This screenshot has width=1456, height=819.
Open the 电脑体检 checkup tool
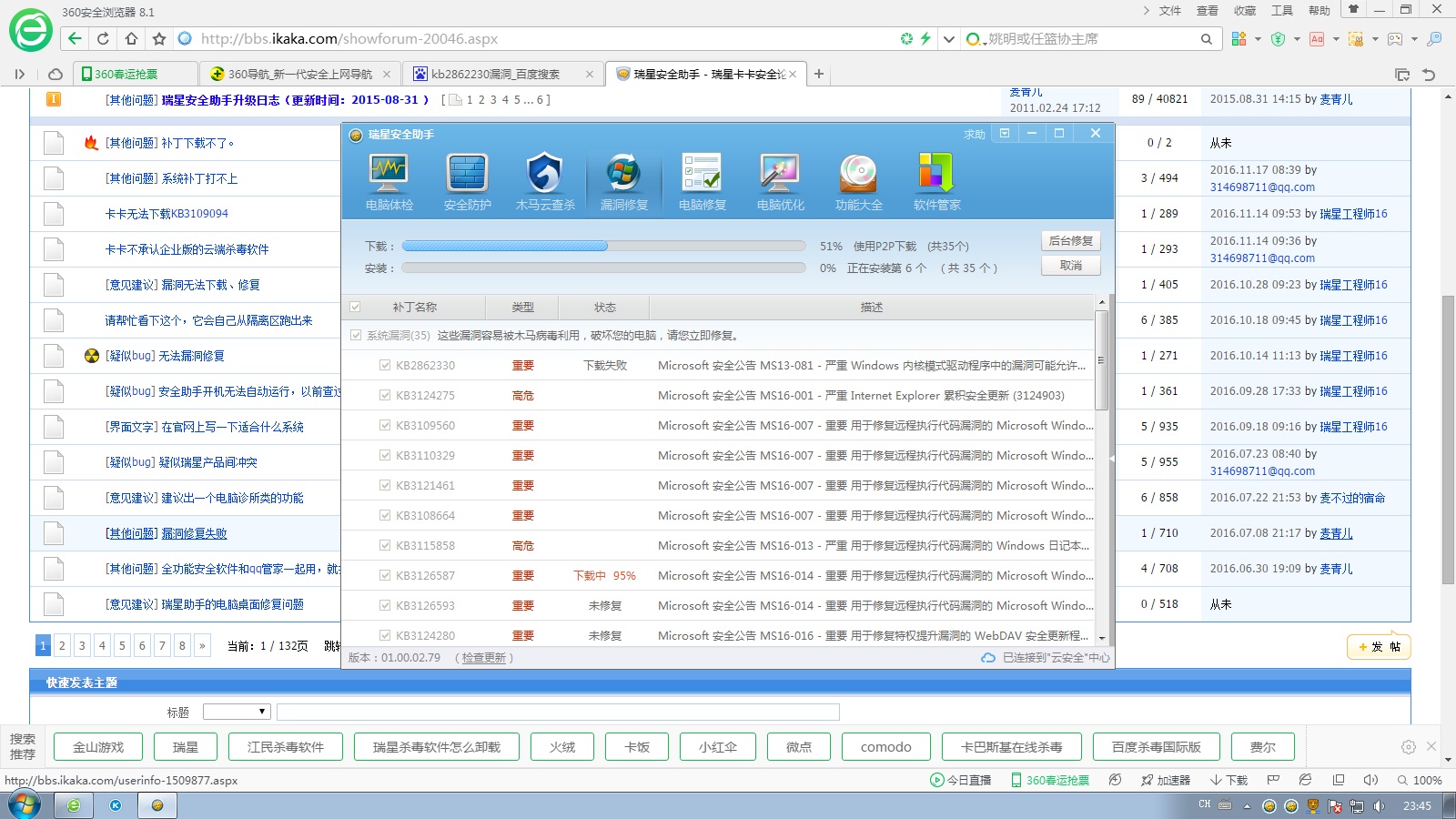[389, 181]
